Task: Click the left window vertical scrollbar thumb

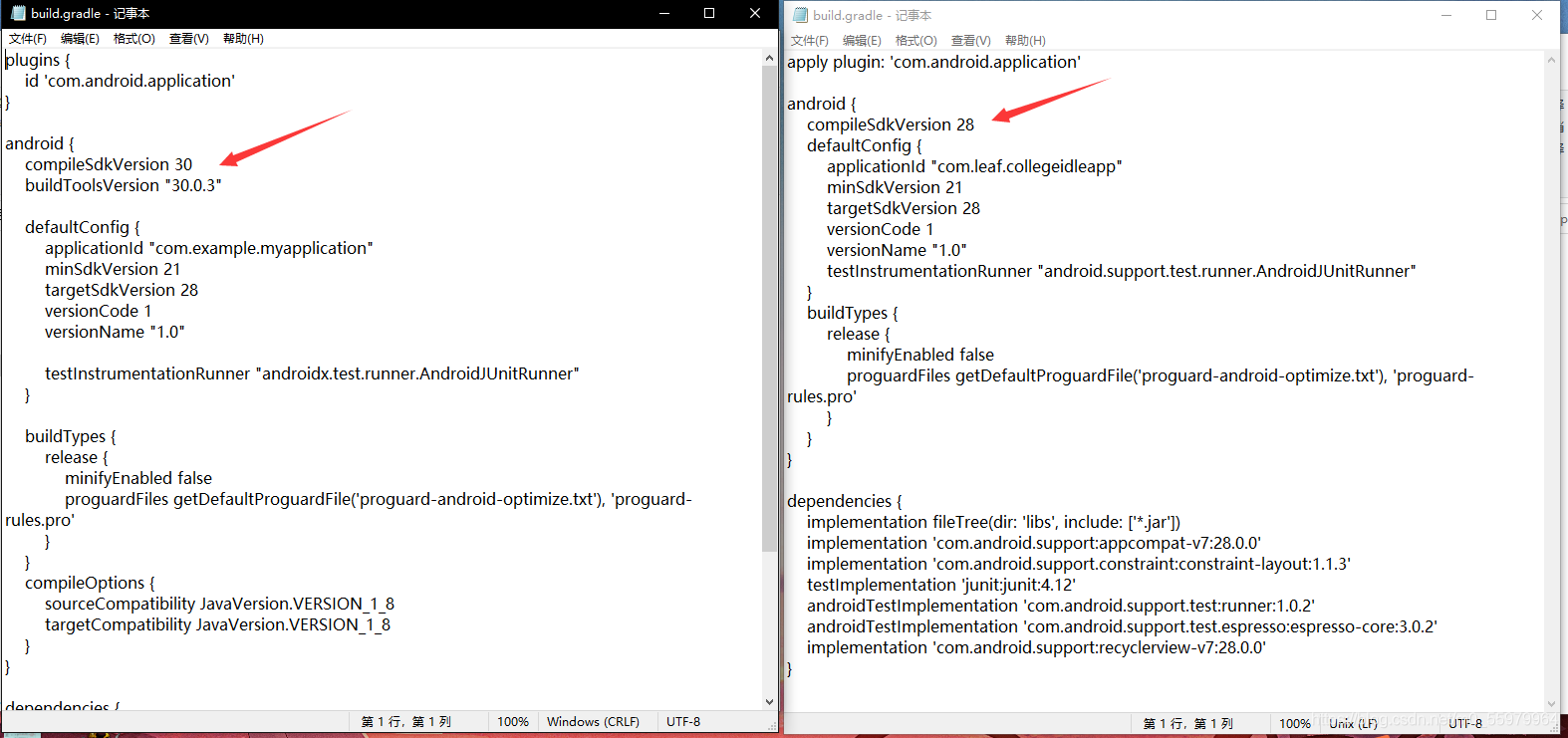Action: click(x=769, y=309)
